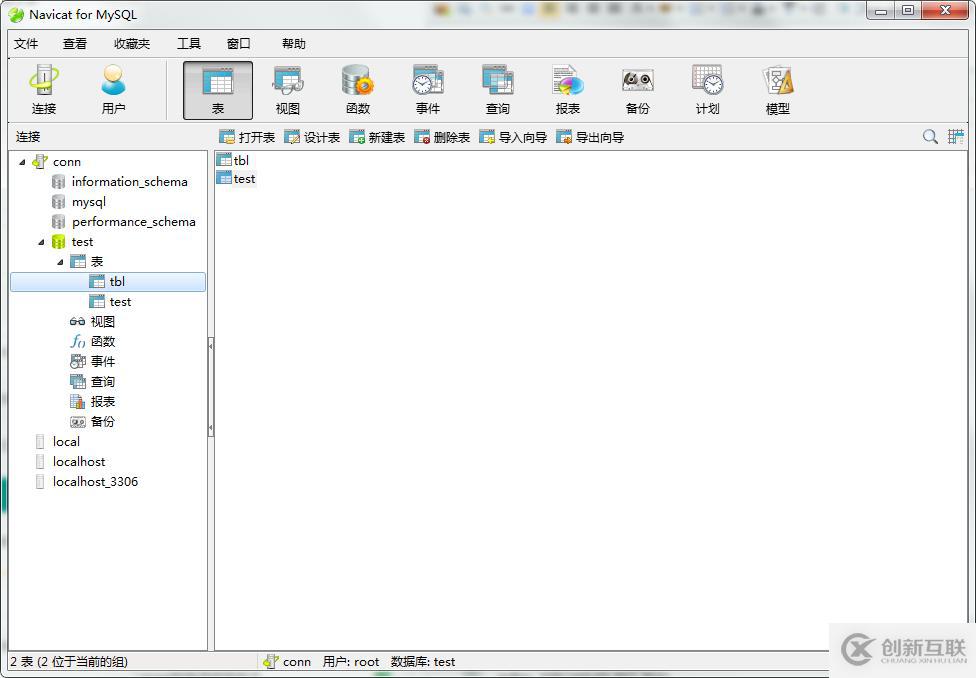This screenshot has width=976, height=678.
Task: Collapse the conn connection tree node
Action: (22, 162)
